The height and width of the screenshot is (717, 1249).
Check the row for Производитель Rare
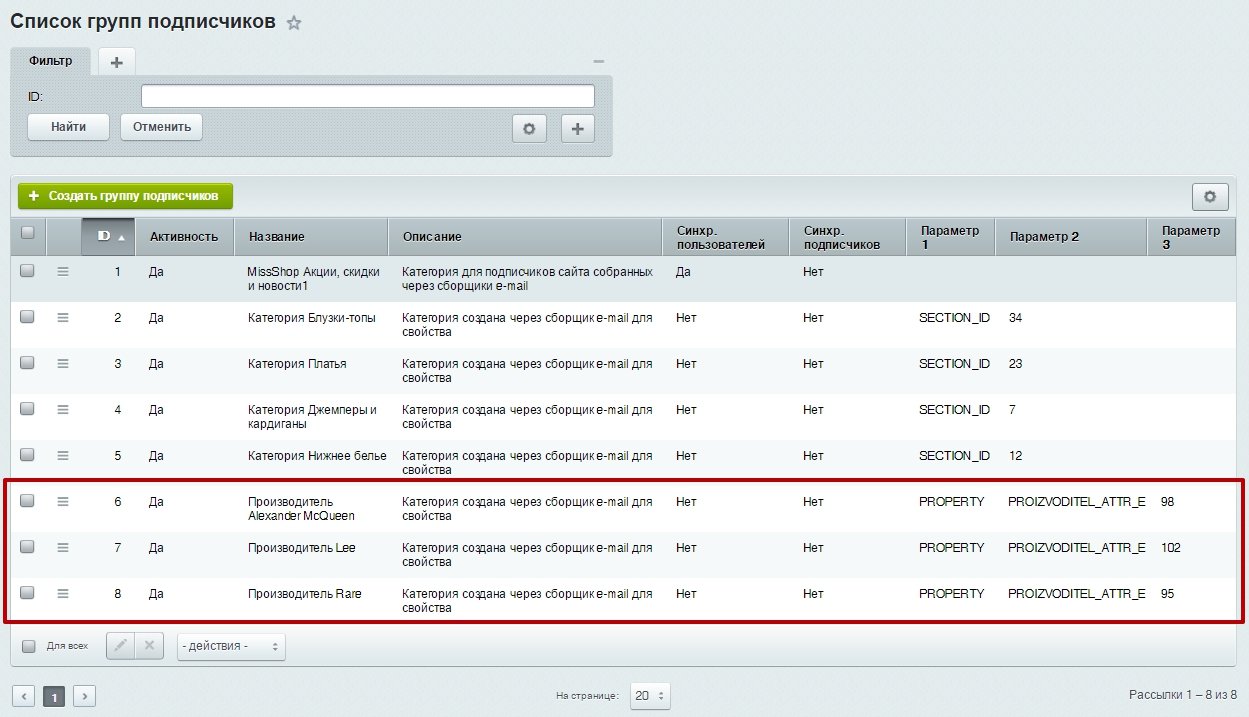(x=28, y=592)
